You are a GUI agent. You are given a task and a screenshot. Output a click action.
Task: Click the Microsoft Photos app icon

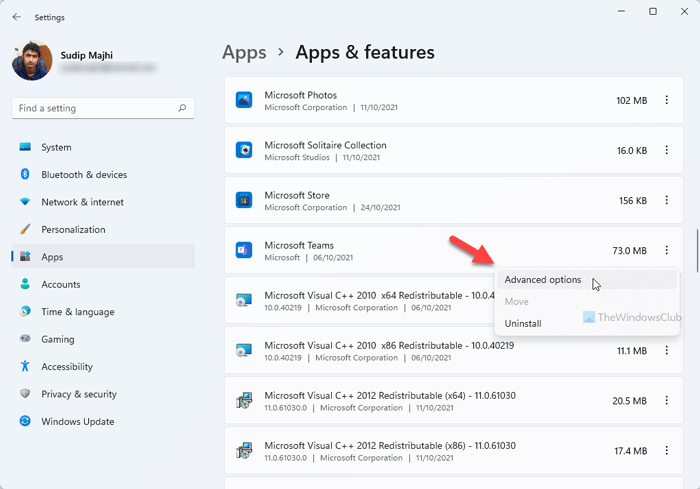click(243, 100)
